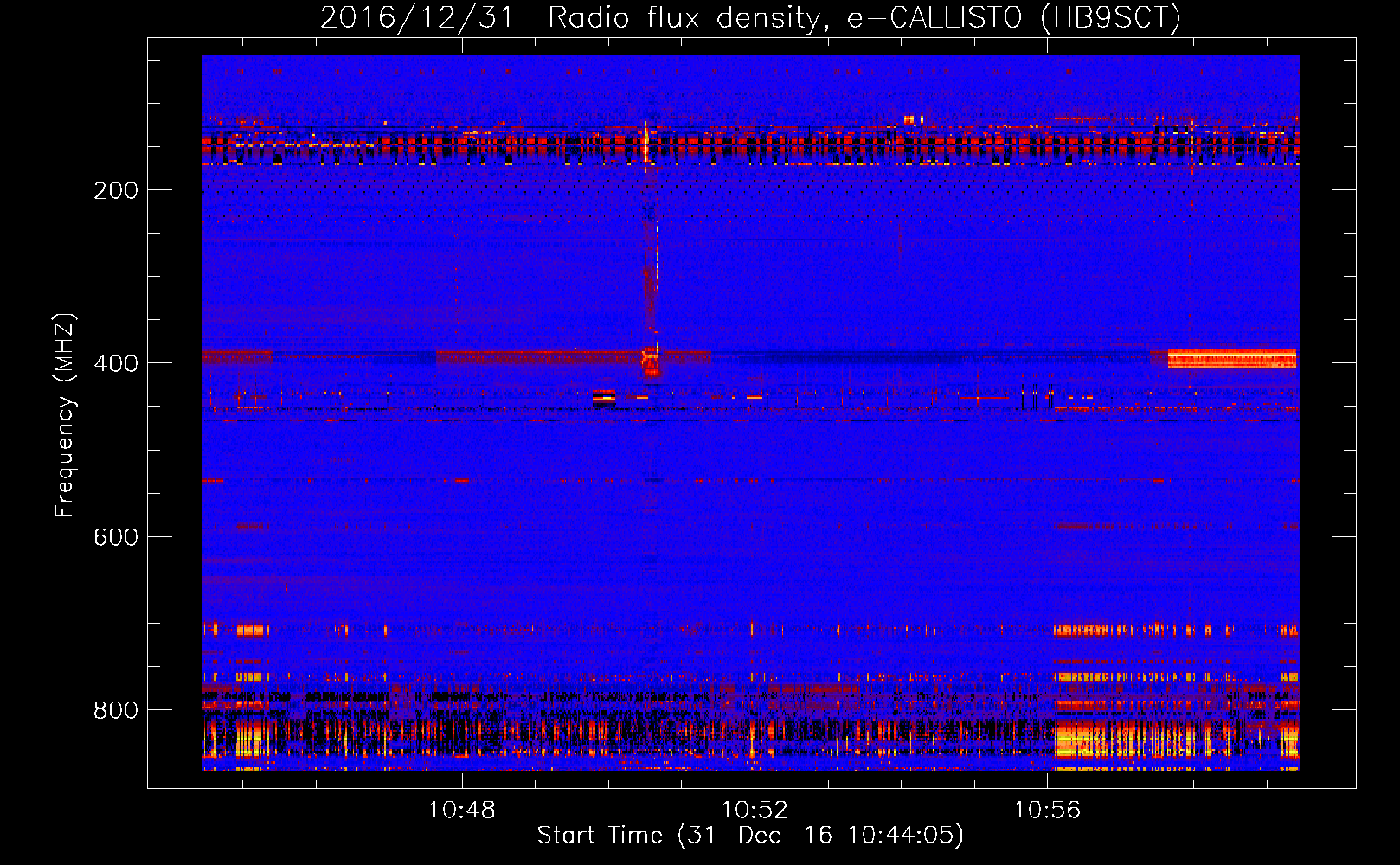Click the 600 frequency tick label
Screen dimensions: 1400x865
point(116,537)
